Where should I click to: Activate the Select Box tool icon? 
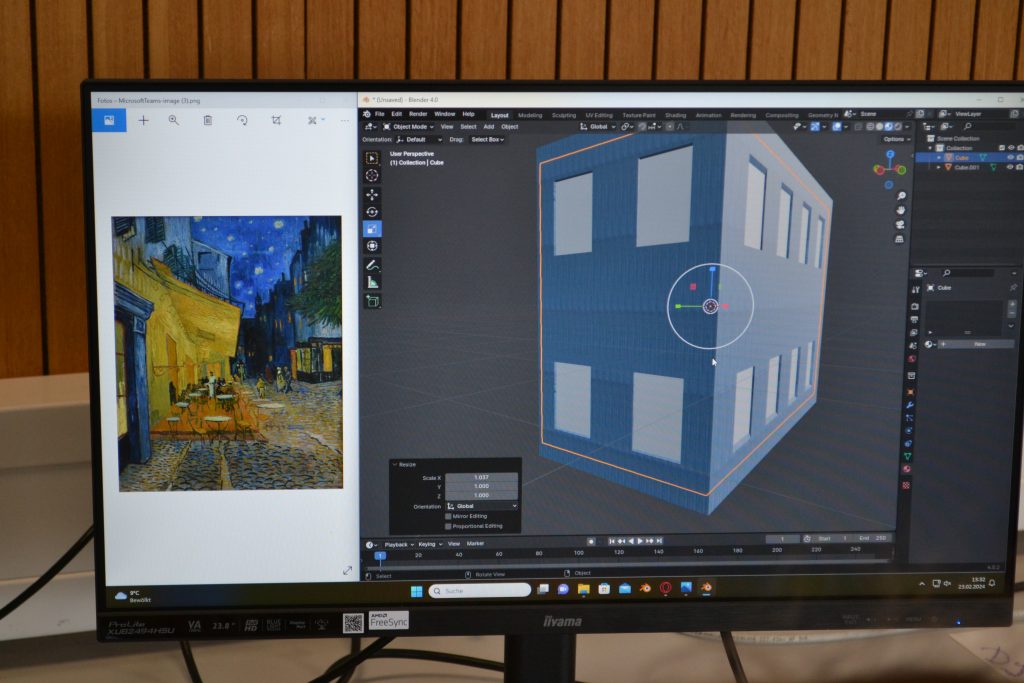click(x=372, y=158)
